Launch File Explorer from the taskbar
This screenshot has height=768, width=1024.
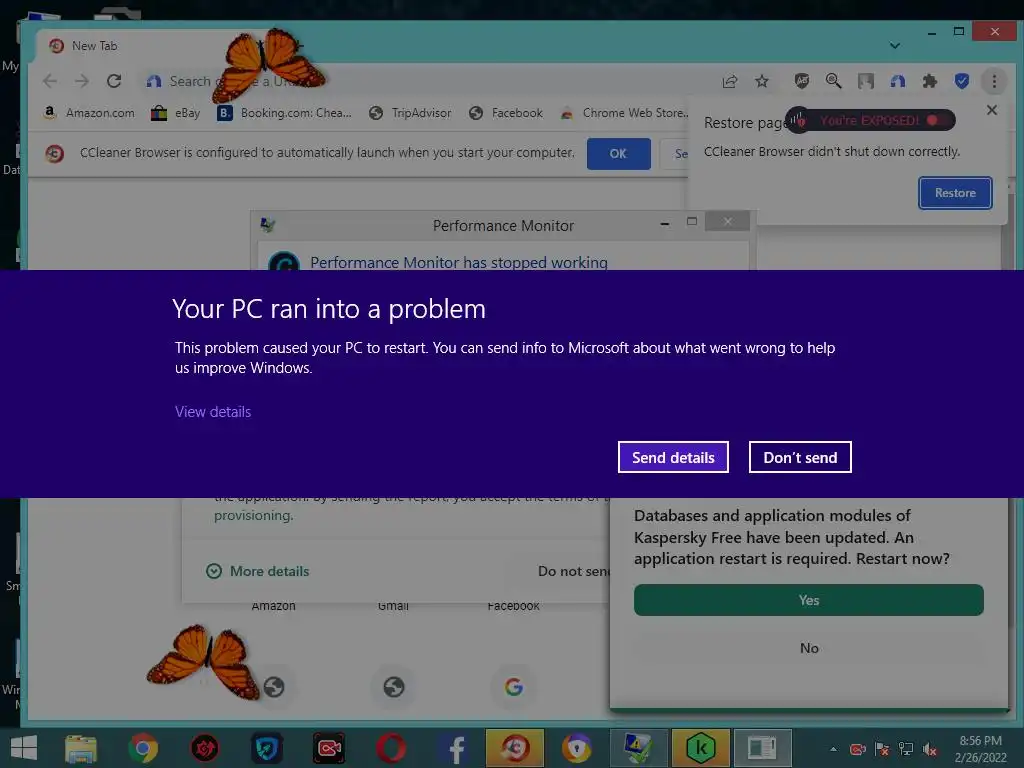[x=81, y=748]
